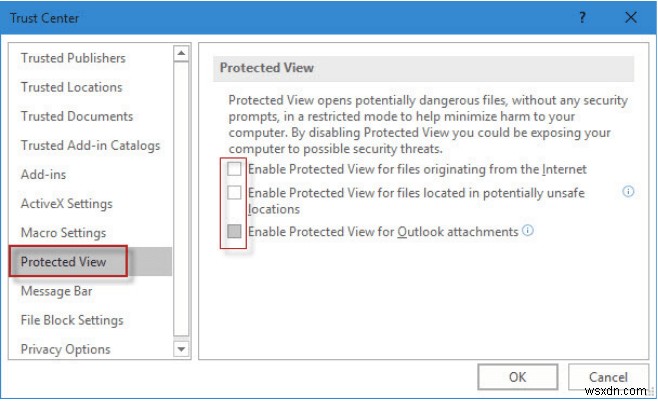Enable Protected View for Internet files checkbox

pyautogui.click(x=234, y=169)
